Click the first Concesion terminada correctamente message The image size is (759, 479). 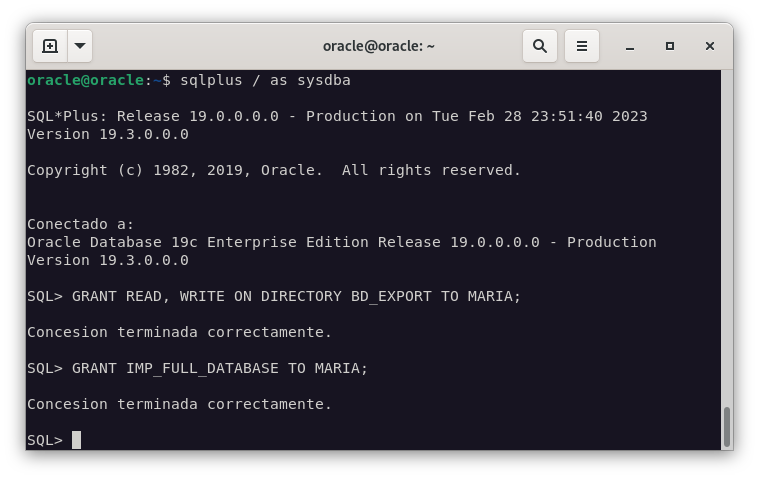(179, 332)
